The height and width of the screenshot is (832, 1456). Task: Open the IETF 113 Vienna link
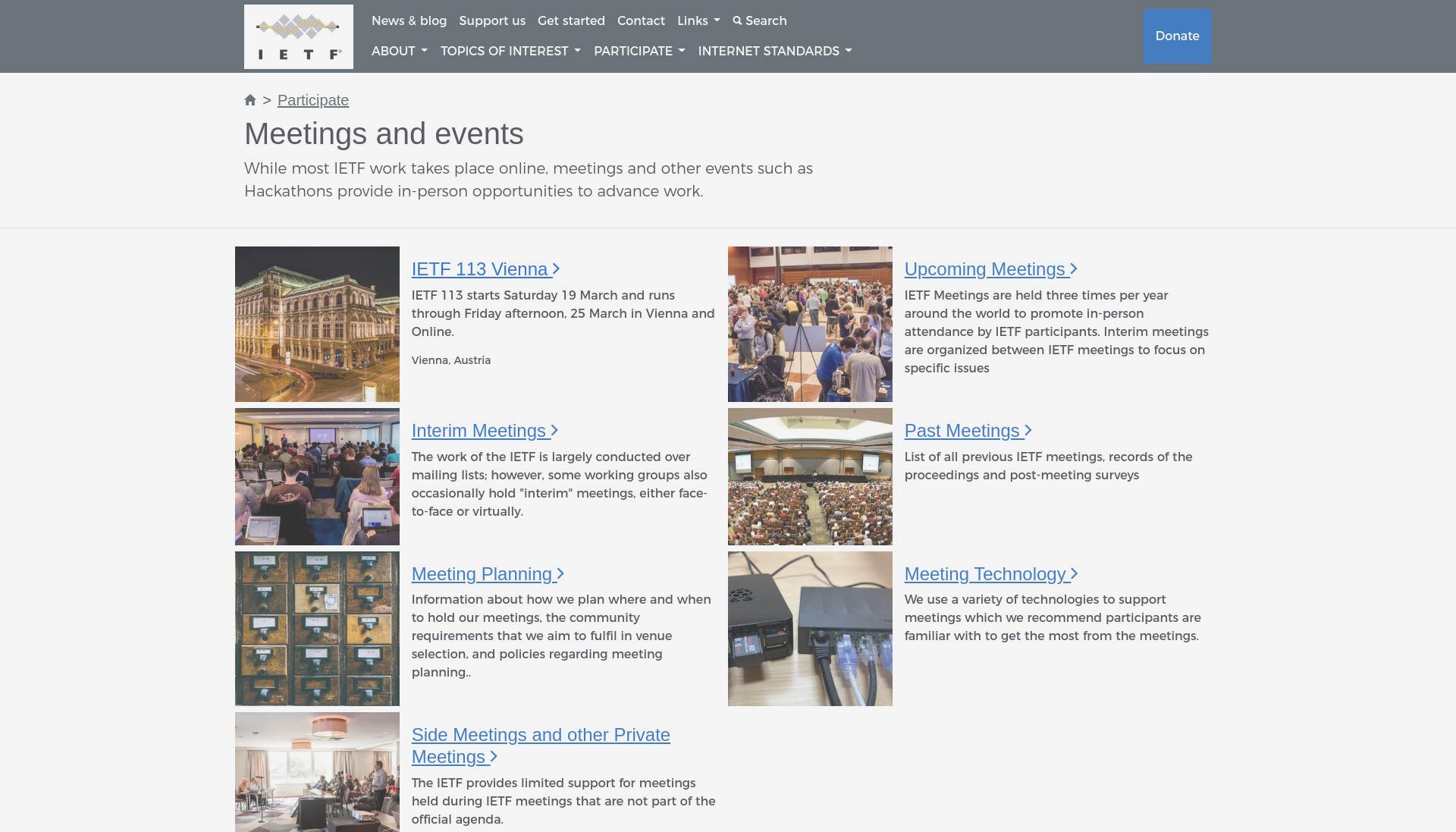(x=485, y=269)
